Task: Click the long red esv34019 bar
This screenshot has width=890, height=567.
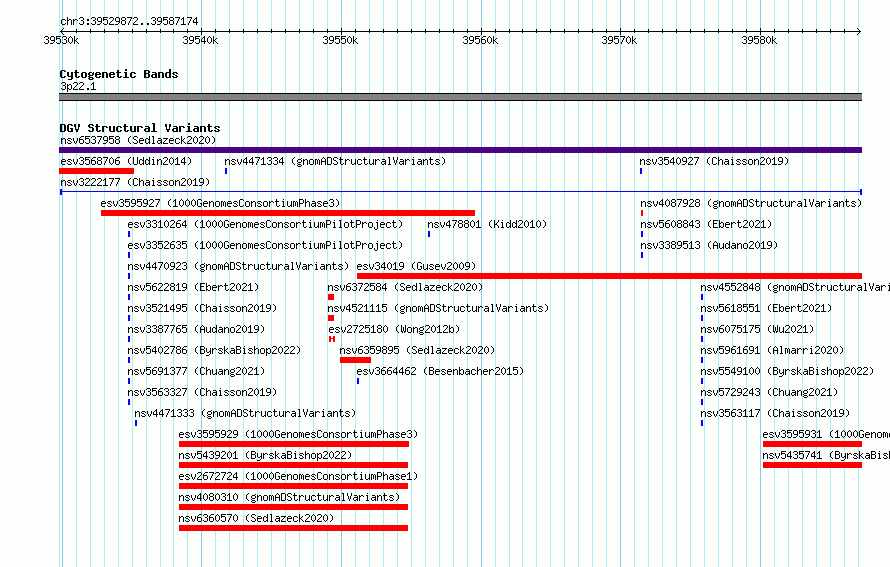Action: tap(610, 276)
